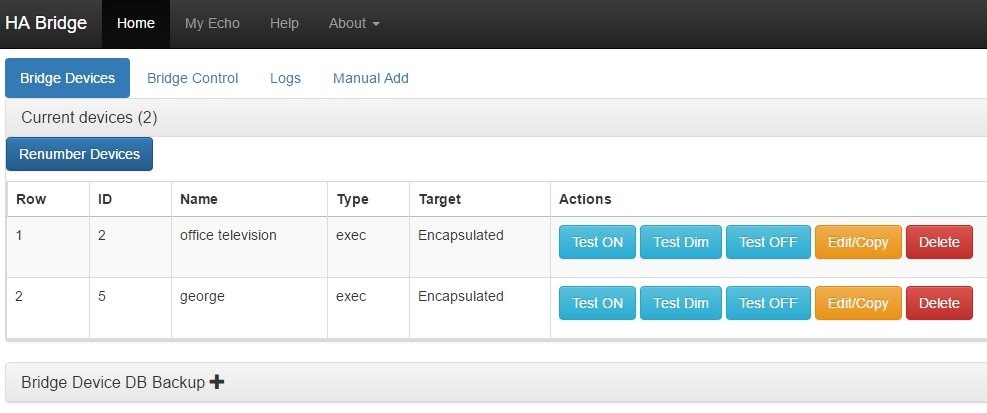Open the About dropdown menu
Screen dimensions: 987x413
click(x=354, y=23)
